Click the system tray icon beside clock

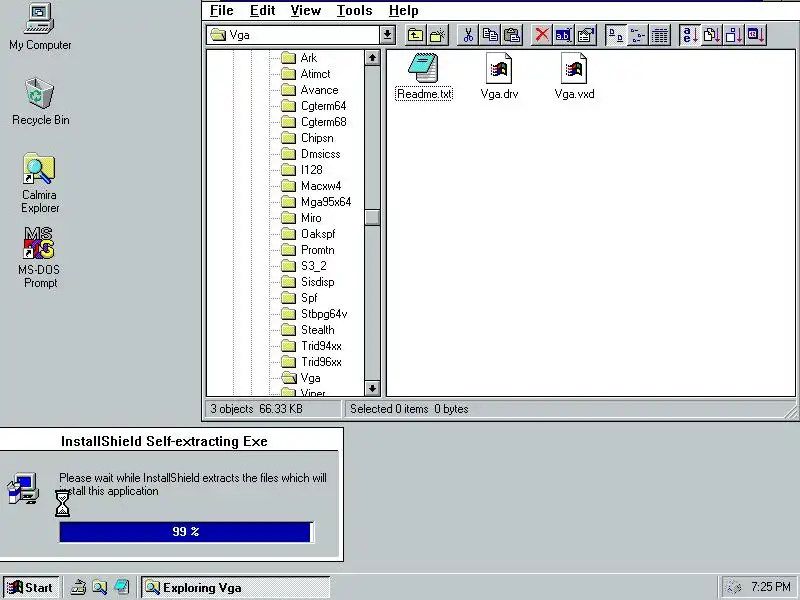click(x=733, y=587)
